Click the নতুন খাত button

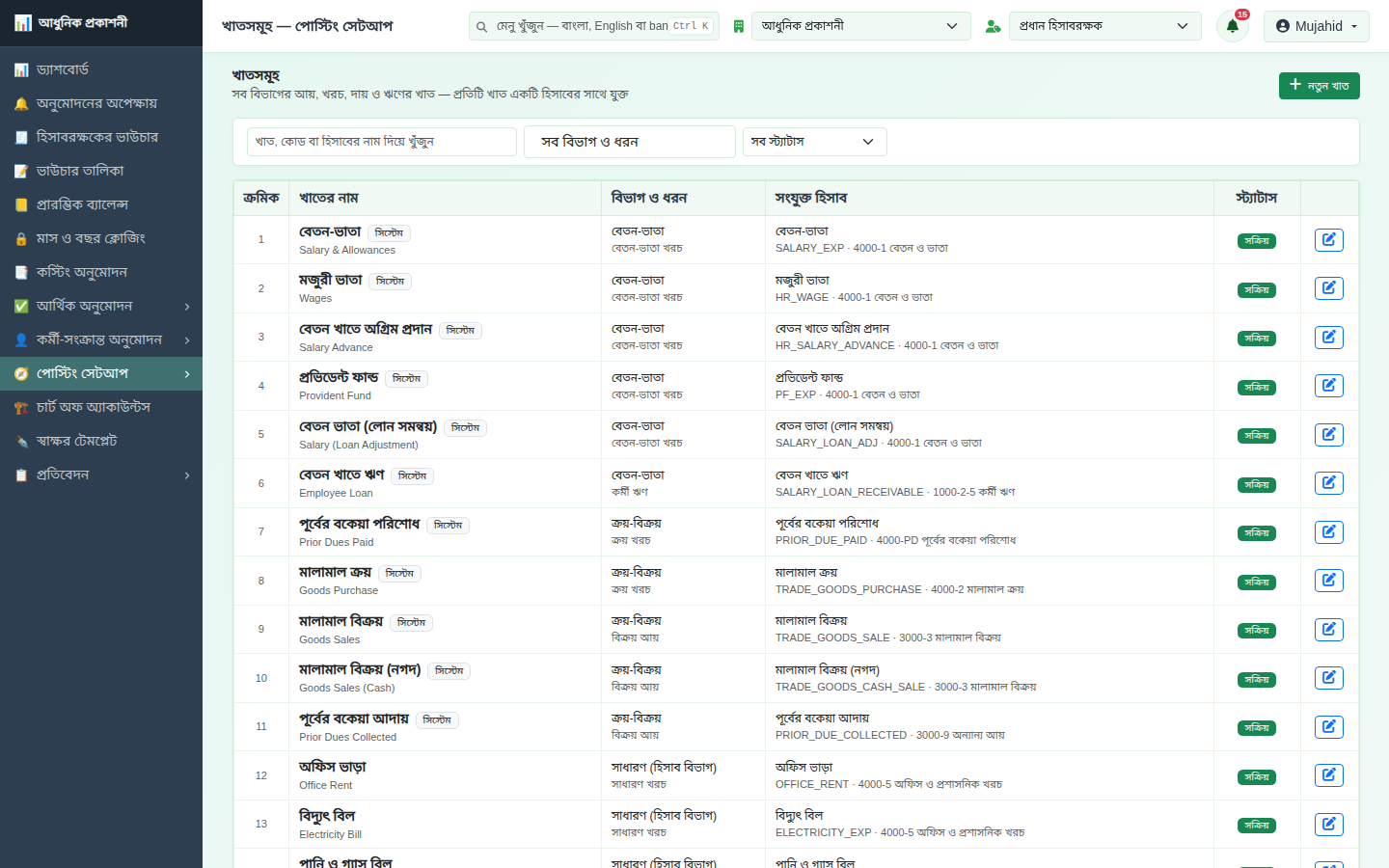1320,86
